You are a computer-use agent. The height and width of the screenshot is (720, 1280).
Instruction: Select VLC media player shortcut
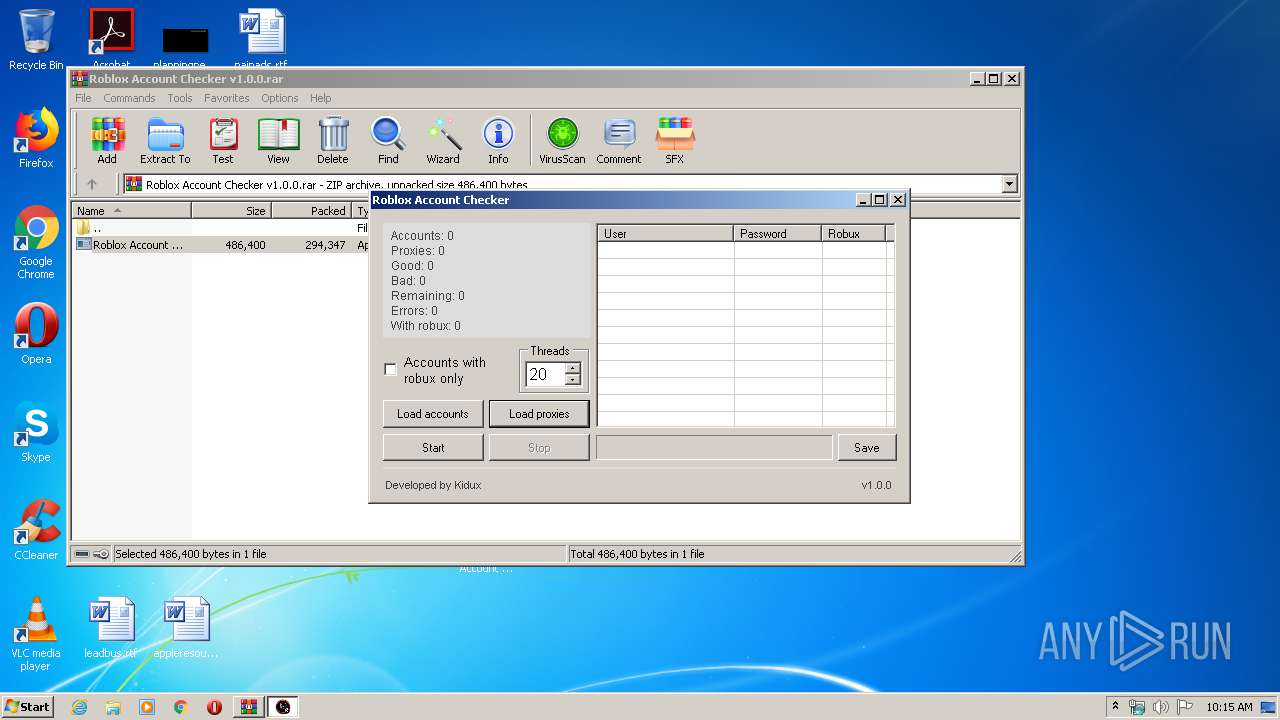pos(36,635)
